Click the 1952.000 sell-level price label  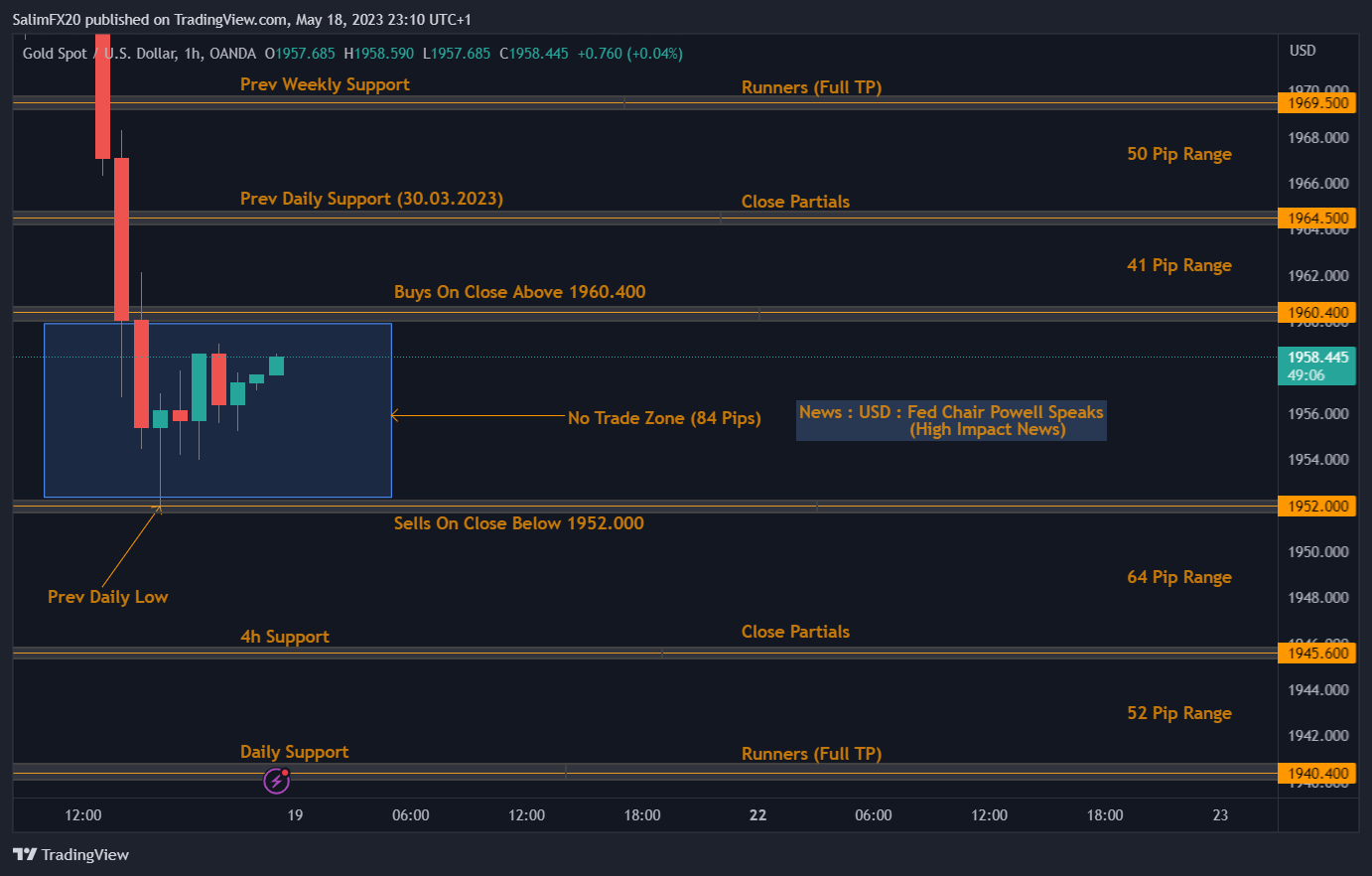coord(1316,506)
